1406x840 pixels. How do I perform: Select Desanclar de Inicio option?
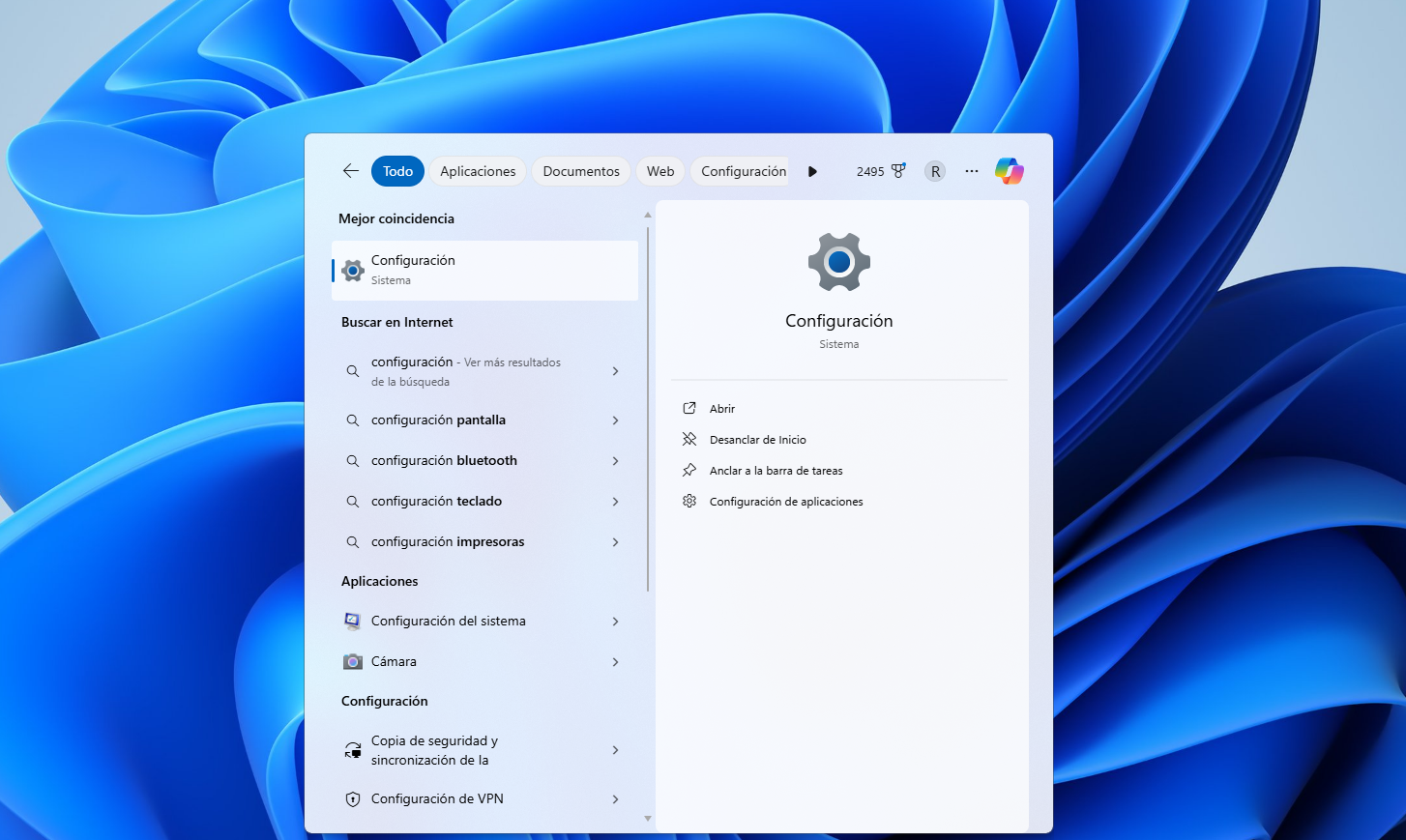coord(757,440)
